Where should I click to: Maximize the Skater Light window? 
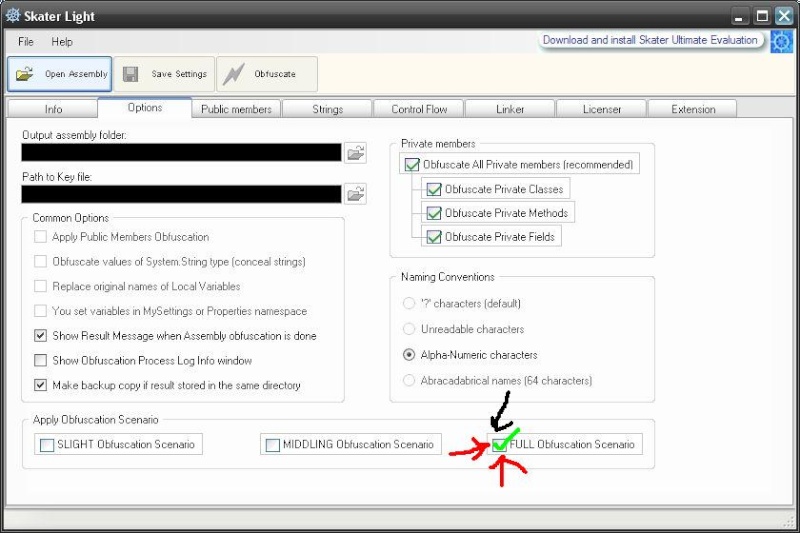pos(762,16)
